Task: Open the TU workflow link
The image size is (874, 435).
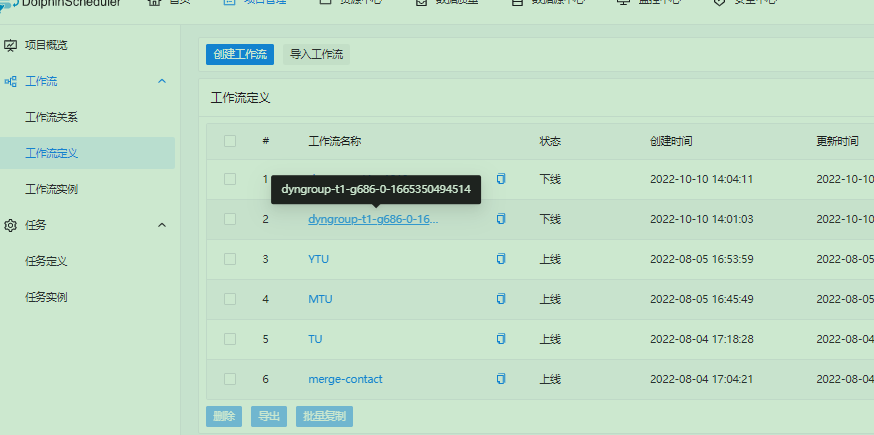Action: click(315, 339)
